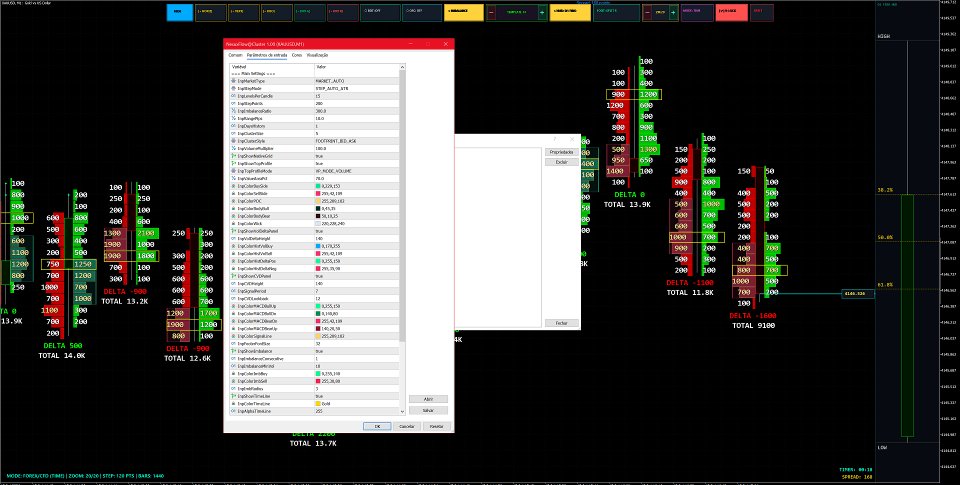The width and height of the screenshot is (960, 485).
Task: Click the boolean icon beside InpShowCVDPanel
Action: tap(234, 276)
